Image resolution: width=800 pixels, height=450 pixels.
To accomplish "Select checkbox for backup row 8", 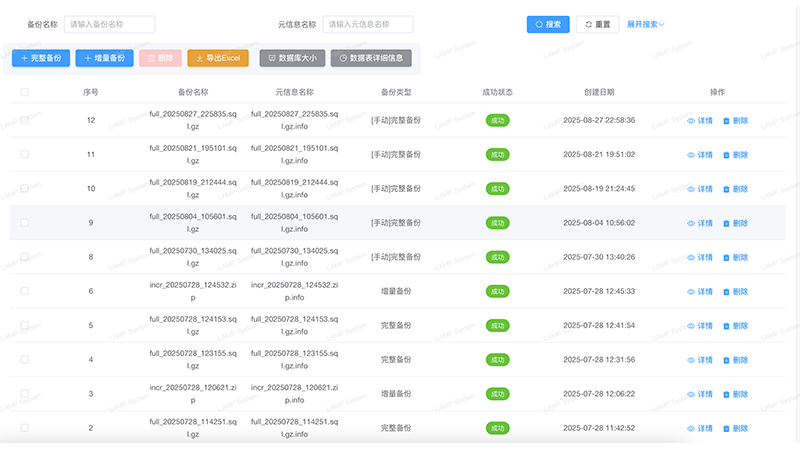I will [x=24, y=257].
